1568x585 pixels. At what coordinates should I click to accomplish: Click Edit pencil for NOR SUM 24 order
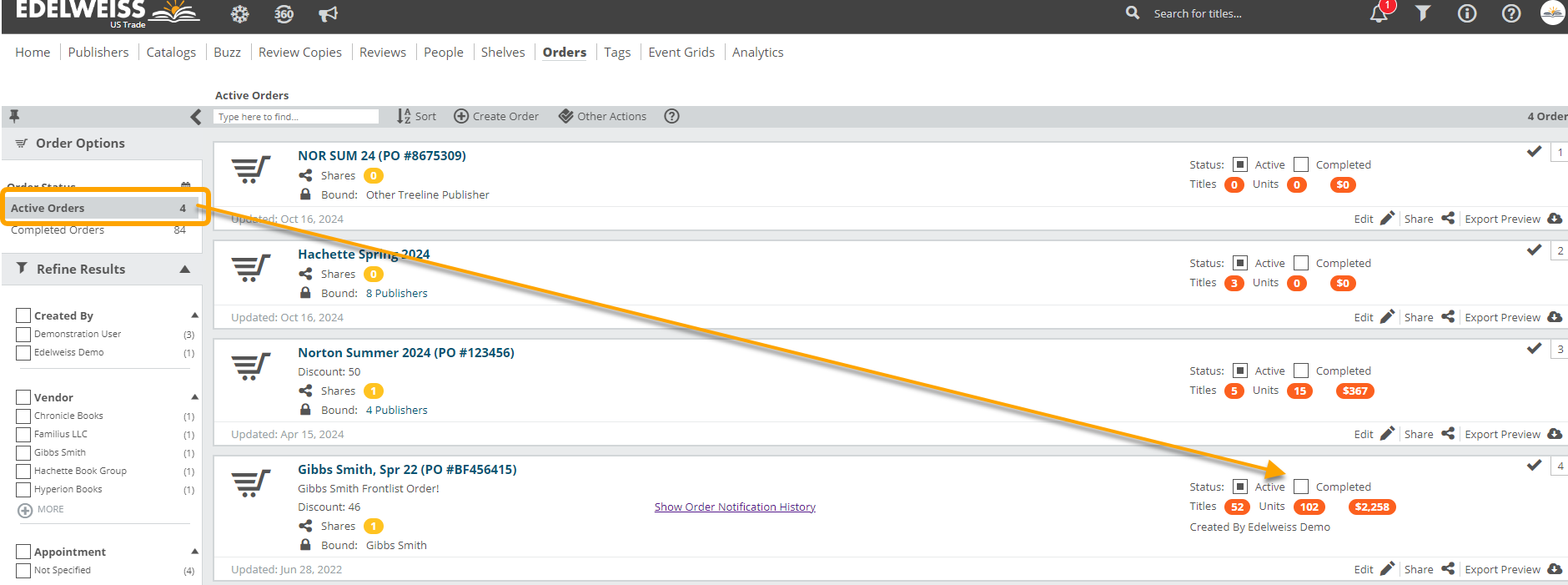pyautogui.click(x=1387, y=219)
